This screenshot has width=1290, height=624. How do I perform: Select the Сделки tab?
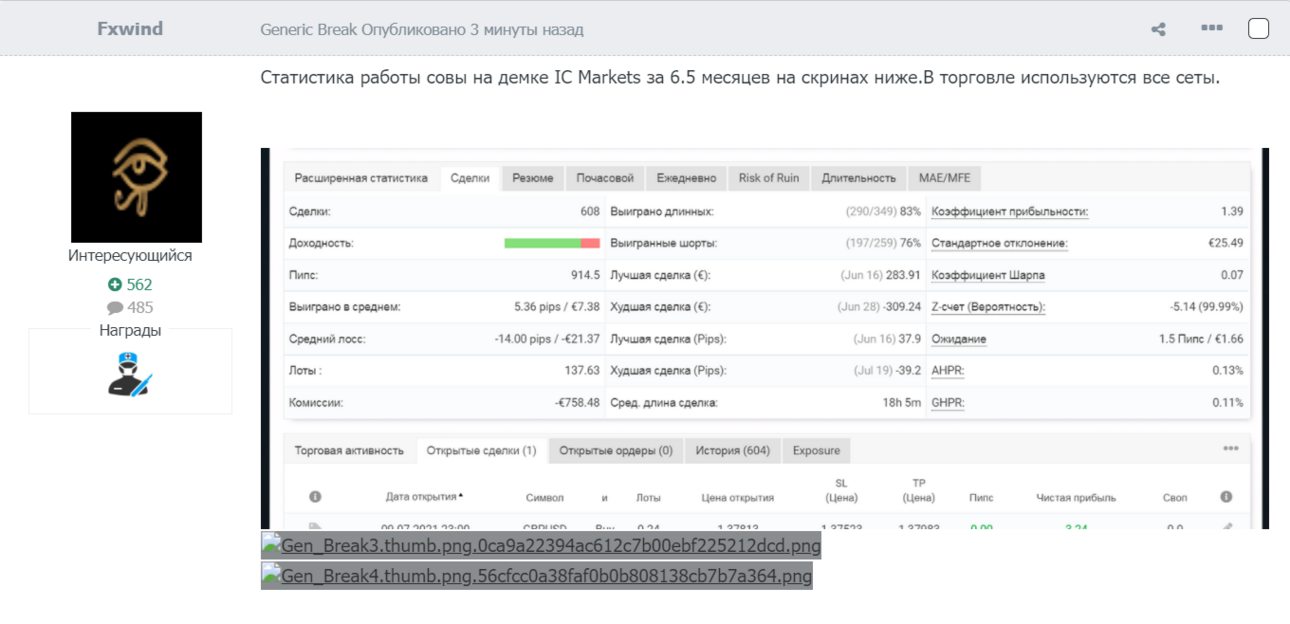[470, 178]
